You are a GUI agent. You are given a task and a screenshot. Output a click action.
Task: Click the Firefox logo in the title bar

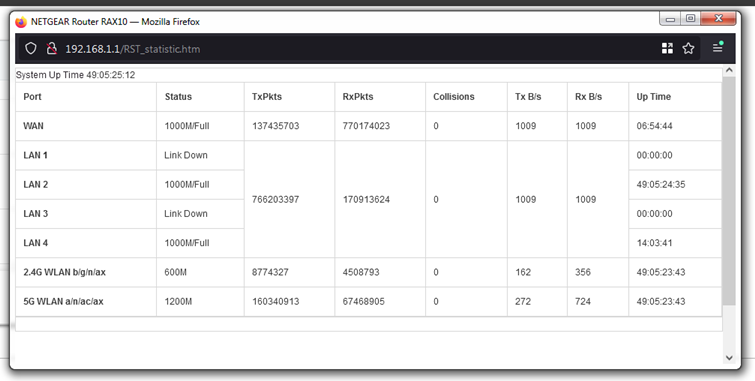[x=21, y=22]
